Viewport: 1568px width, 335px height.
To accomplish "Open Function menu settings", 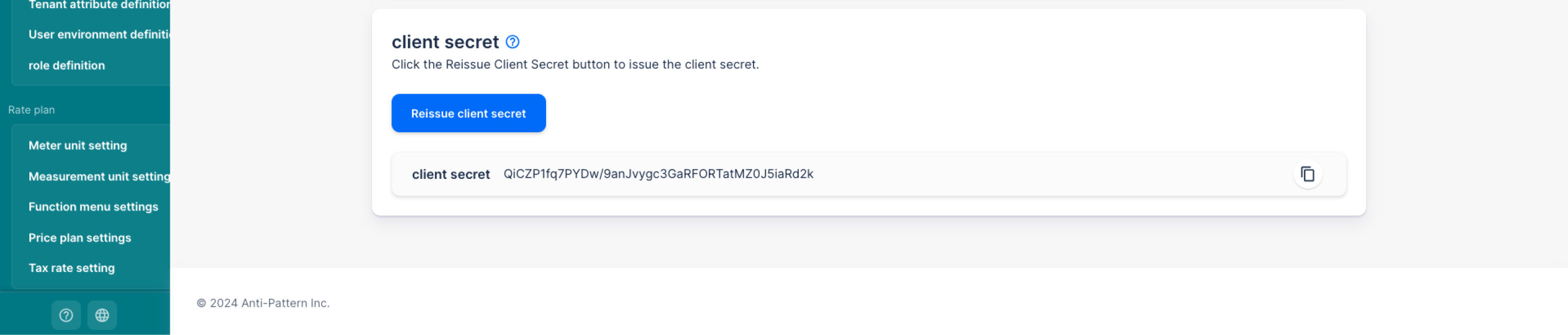I will (x=93, y=207).
